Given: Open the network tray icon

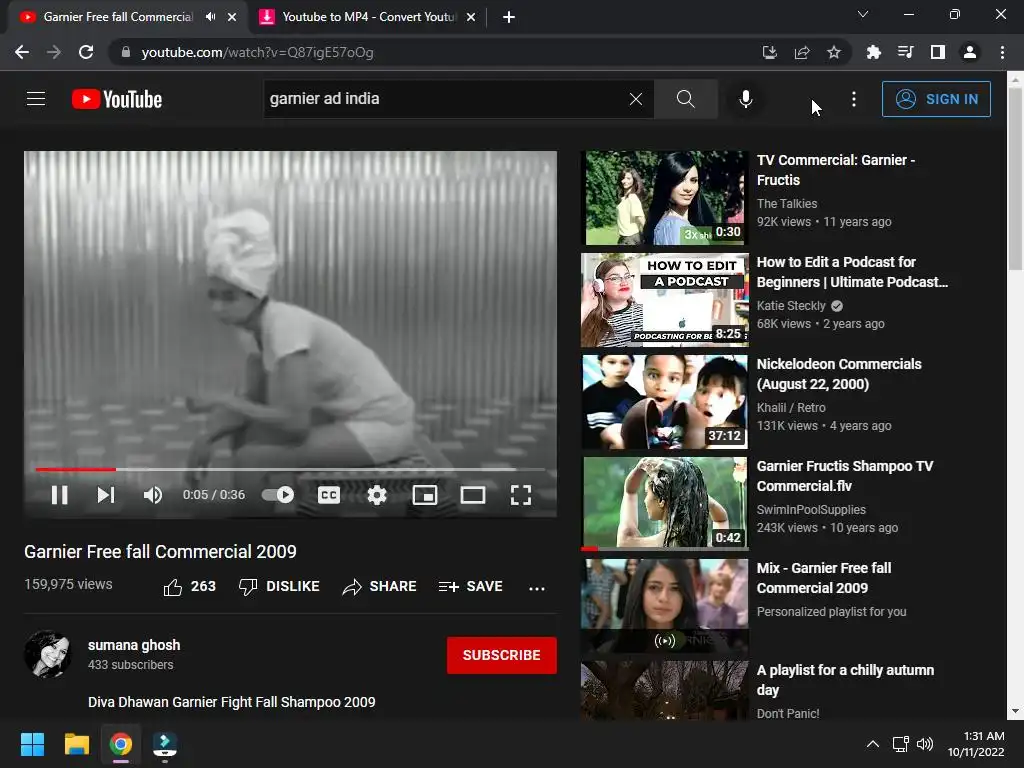Looking at the screenshot, I should 901,744.
